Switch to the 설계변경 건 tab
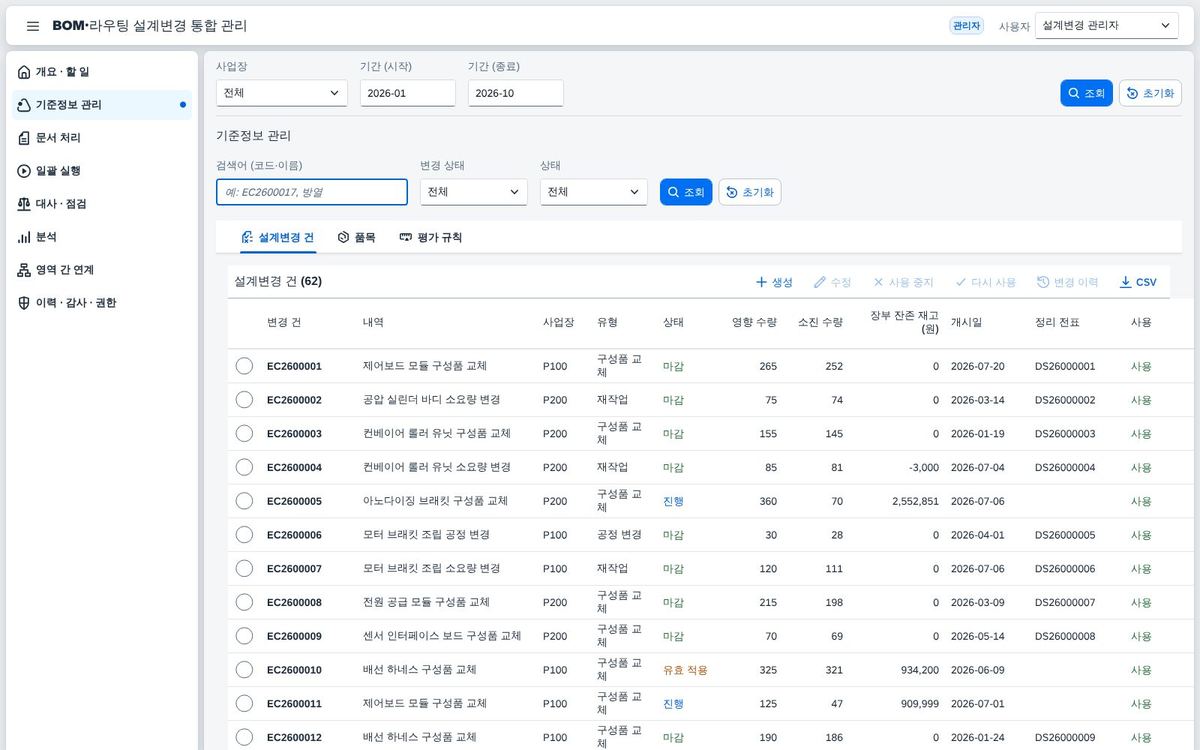This screenshot has width=1200, height=750. pos(277,238)
